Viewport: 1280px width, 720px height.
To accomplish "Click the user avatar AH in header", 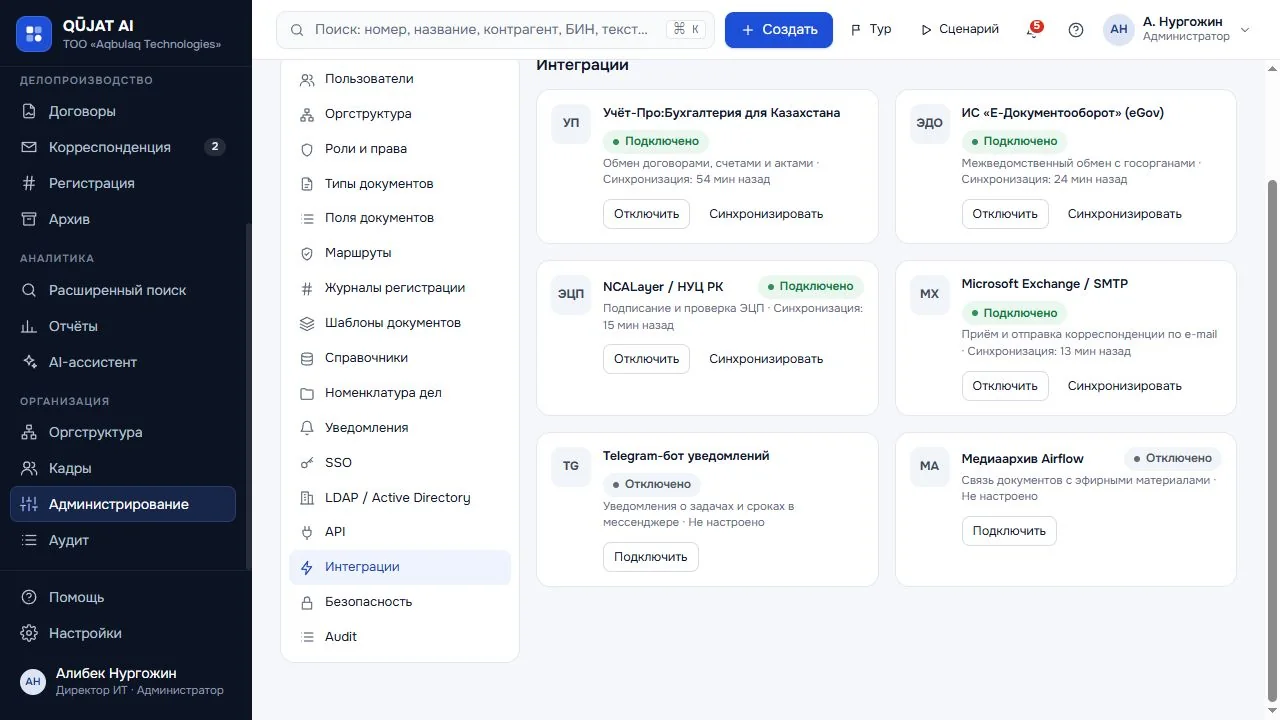I will click(1119, 30).
